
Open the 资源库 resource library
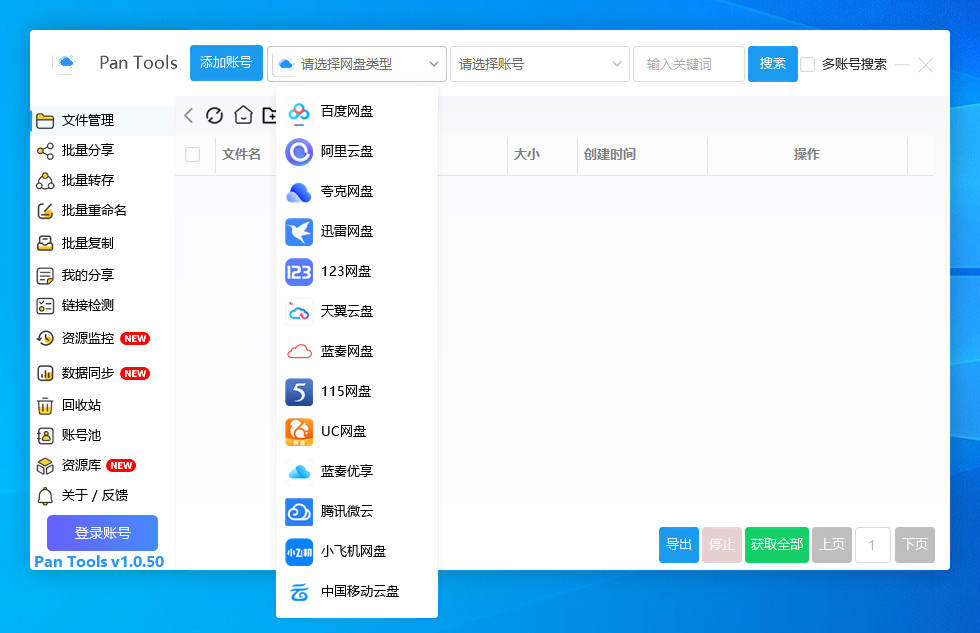(63, 465)
